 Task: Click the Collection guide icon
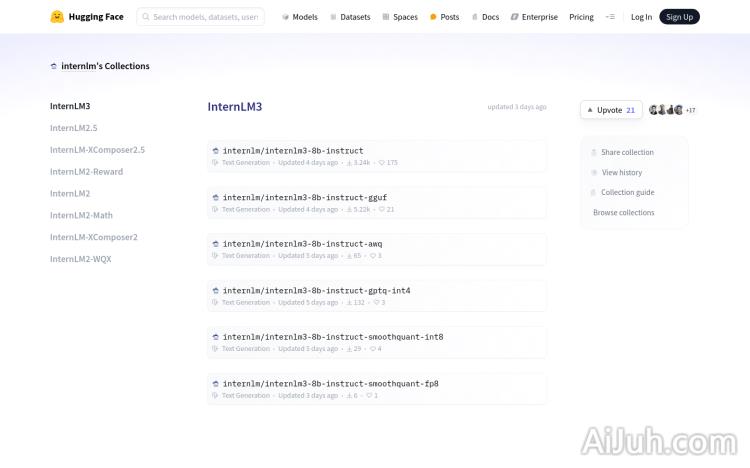click(594, 193)
